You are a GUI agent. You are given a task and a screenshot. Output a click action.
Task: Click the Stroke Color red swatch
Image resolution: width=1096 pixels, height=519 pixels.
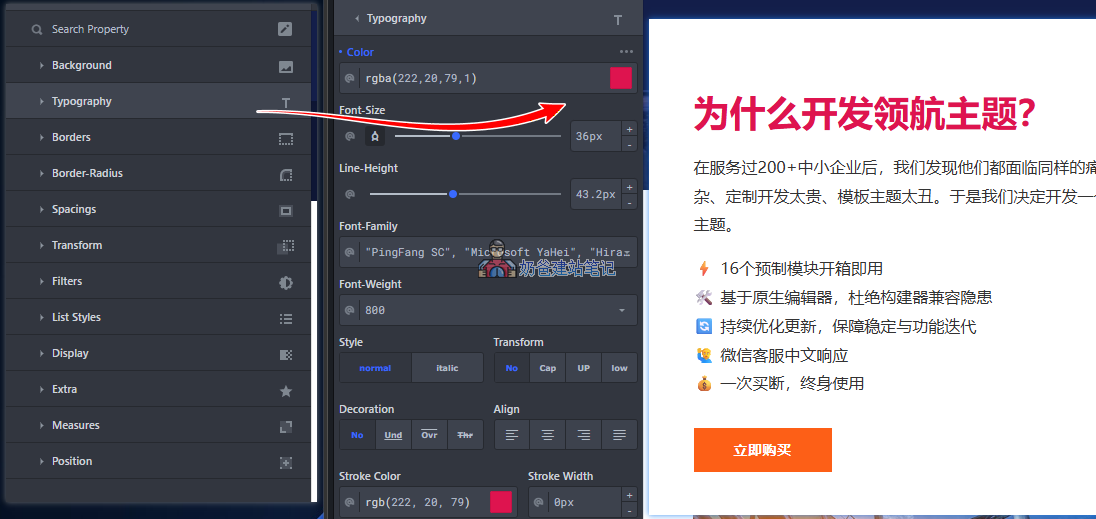tap(501, 502)
